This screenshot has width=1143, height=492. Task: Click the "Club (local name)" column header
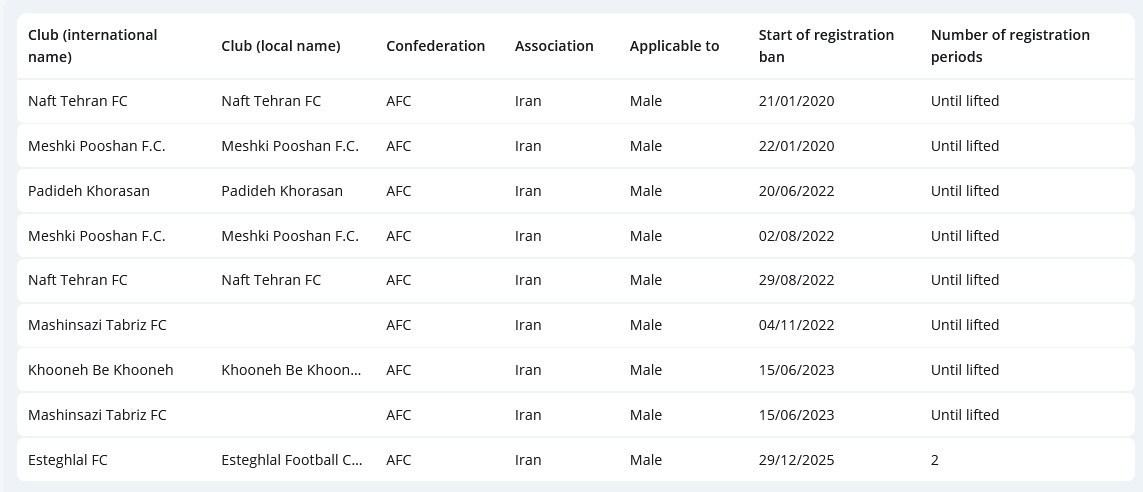(x=281, y=46)
